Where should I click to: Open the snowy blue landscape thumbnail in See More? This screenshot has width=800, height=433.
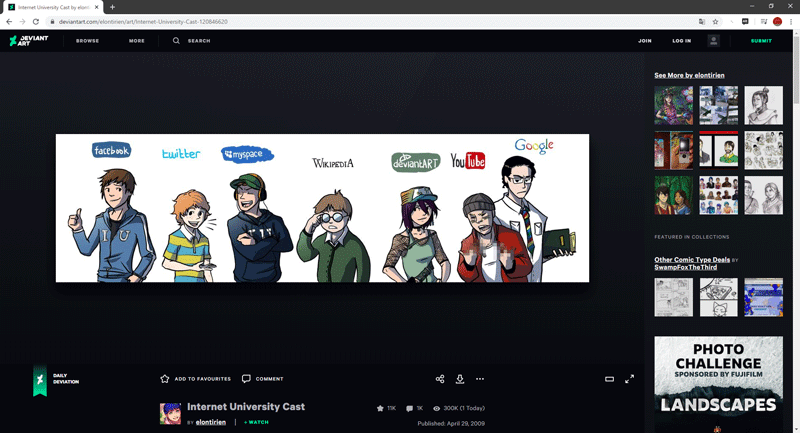click(718, 105)
